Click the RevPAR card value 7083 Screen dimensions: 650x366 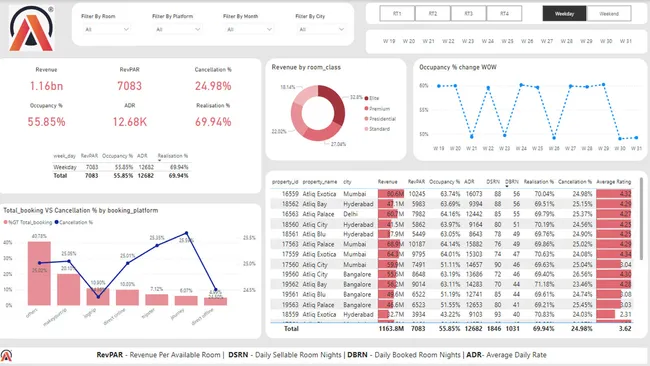pyautogui.click(x=129, y=86)
